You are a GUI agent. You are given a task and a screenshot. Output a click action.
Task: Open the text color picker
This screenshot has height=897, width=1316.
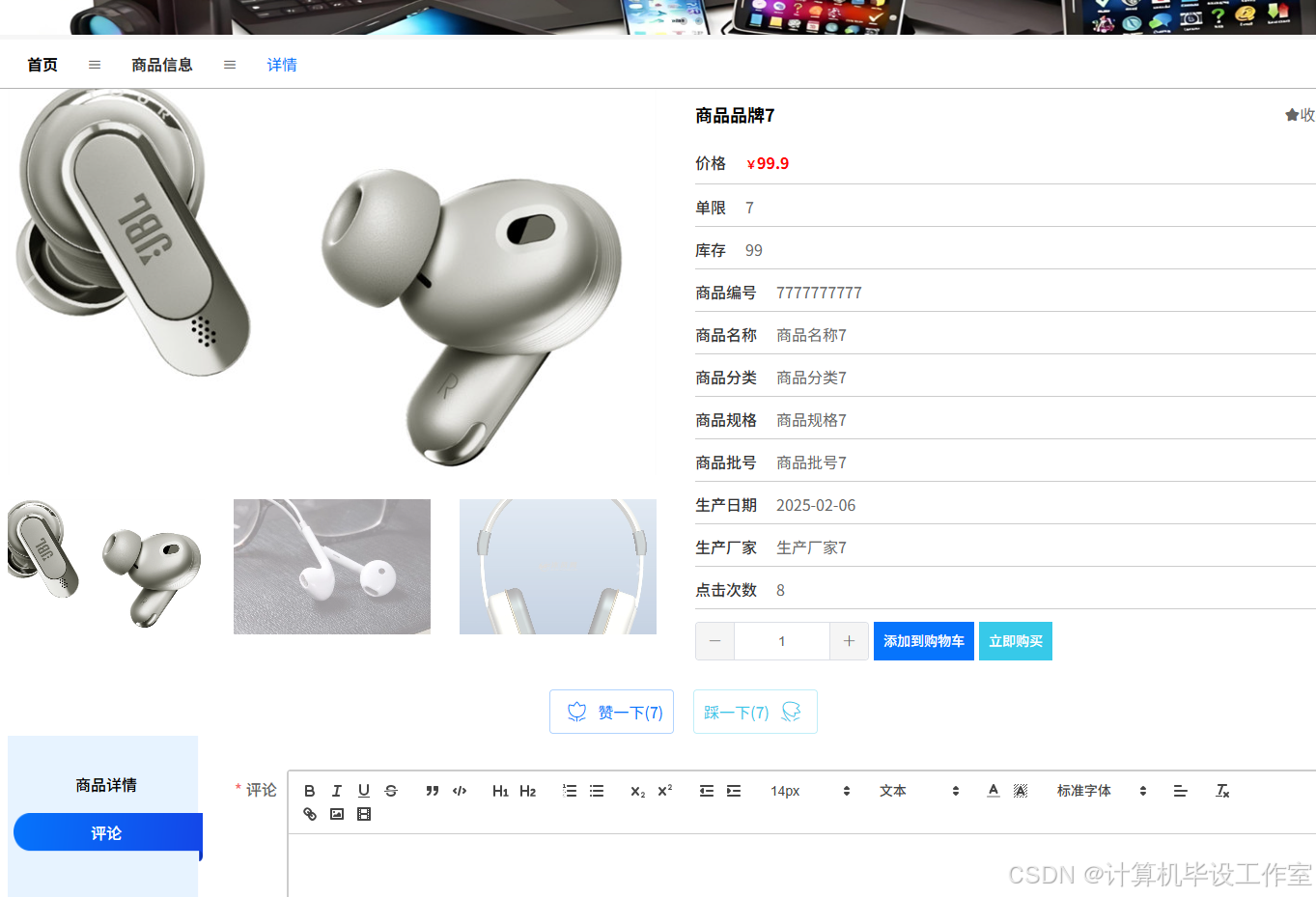point(994,791)
